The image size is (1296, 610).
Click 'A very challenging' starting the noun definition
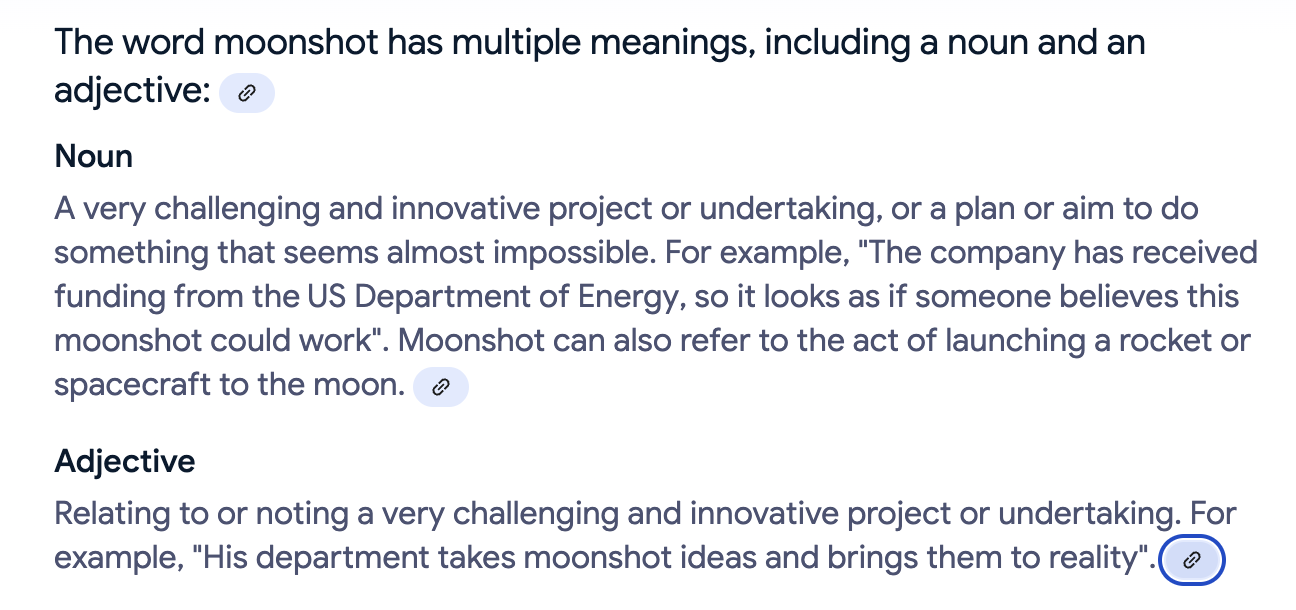pyautogui.click(x=187, y=210)
